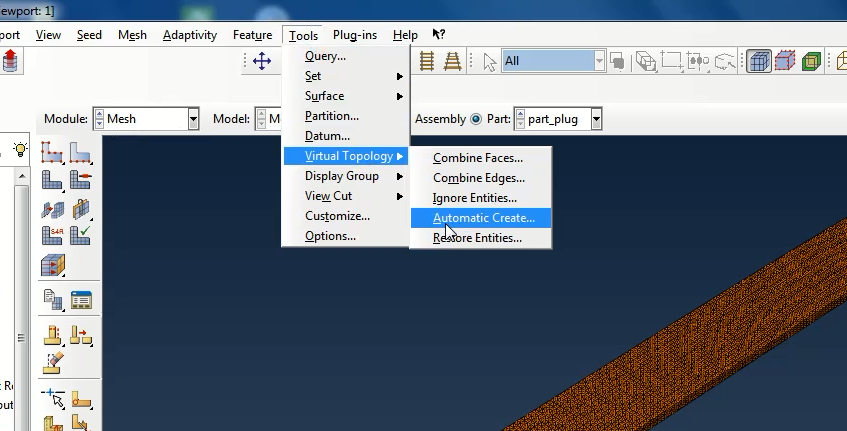
Task: Click the light bulb icon
Action: (x=19, y=149)
